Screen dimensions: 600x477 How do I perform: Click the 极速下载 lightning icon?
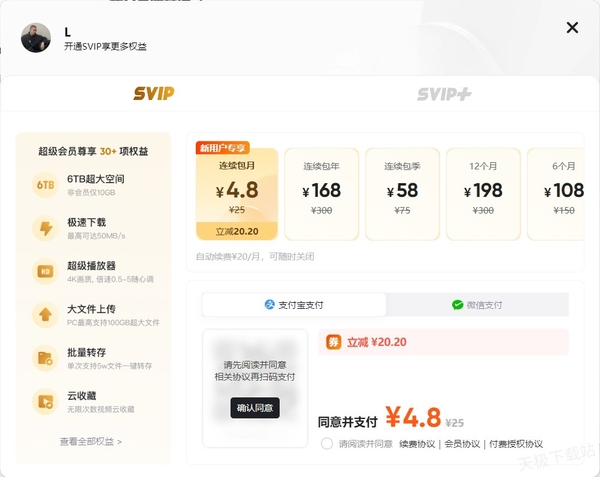click(x=46, y=228)
